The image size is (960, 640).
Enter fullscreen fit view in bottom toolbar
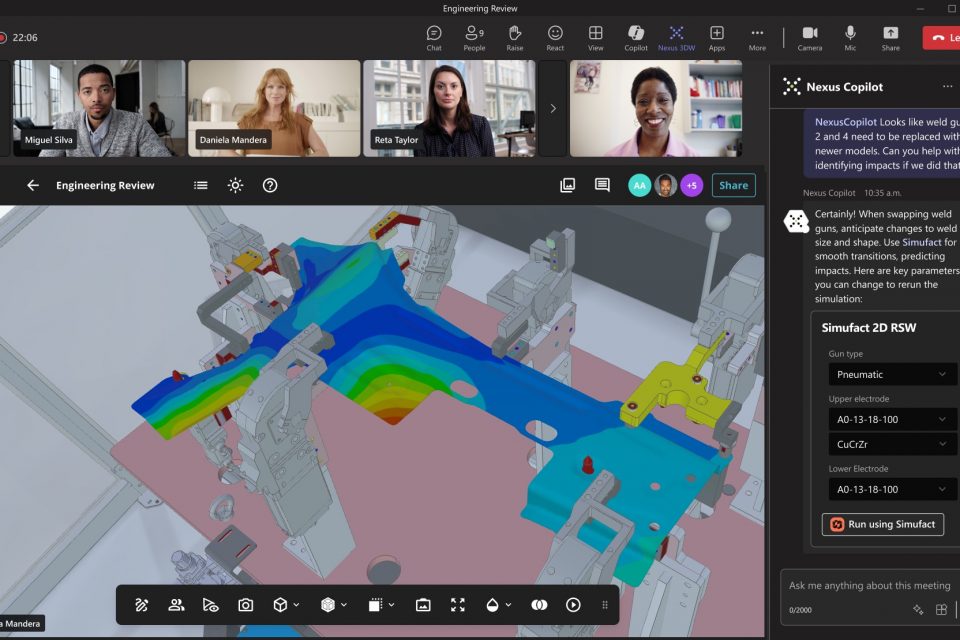coord(458,605)
